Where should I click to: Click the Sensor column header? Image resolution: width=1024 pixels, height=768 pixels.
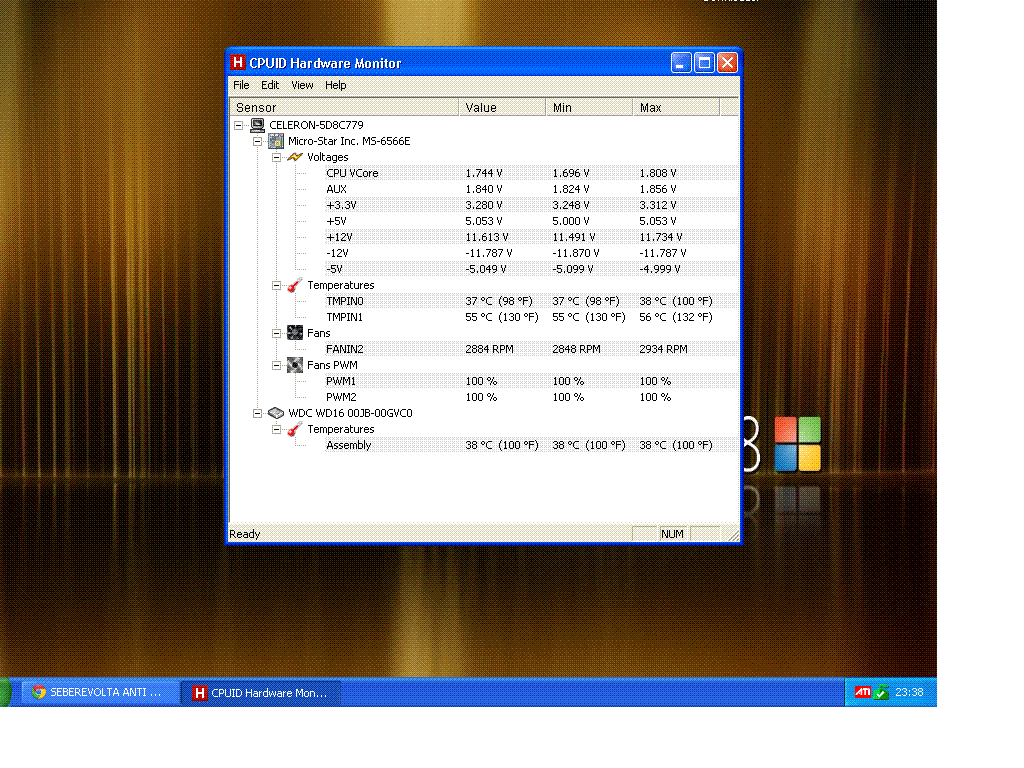344,108
